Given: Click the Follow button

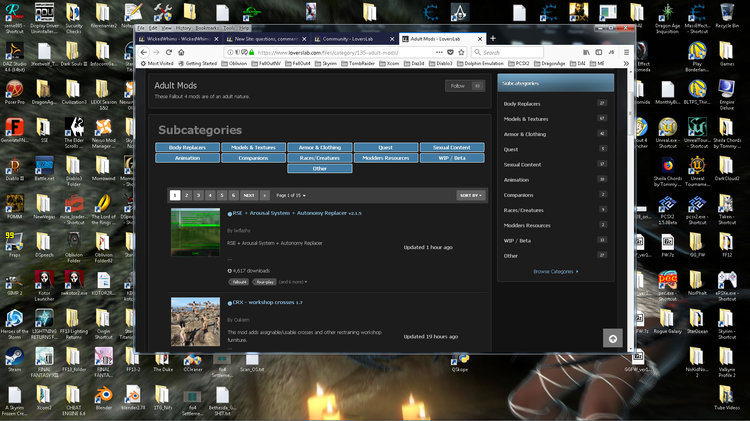Looking at the screenshot, I should pos(465,86).
